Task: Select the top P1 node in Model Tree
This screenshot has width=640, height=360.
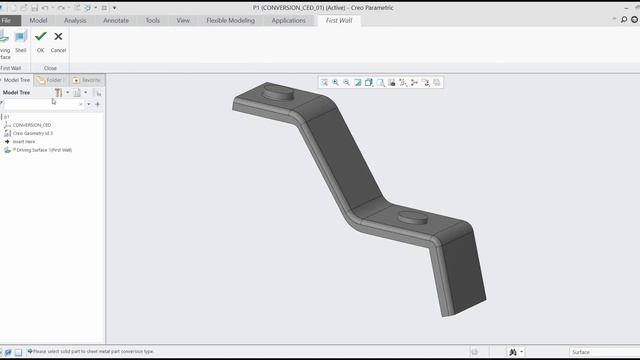Action: (x=7, y=117)
